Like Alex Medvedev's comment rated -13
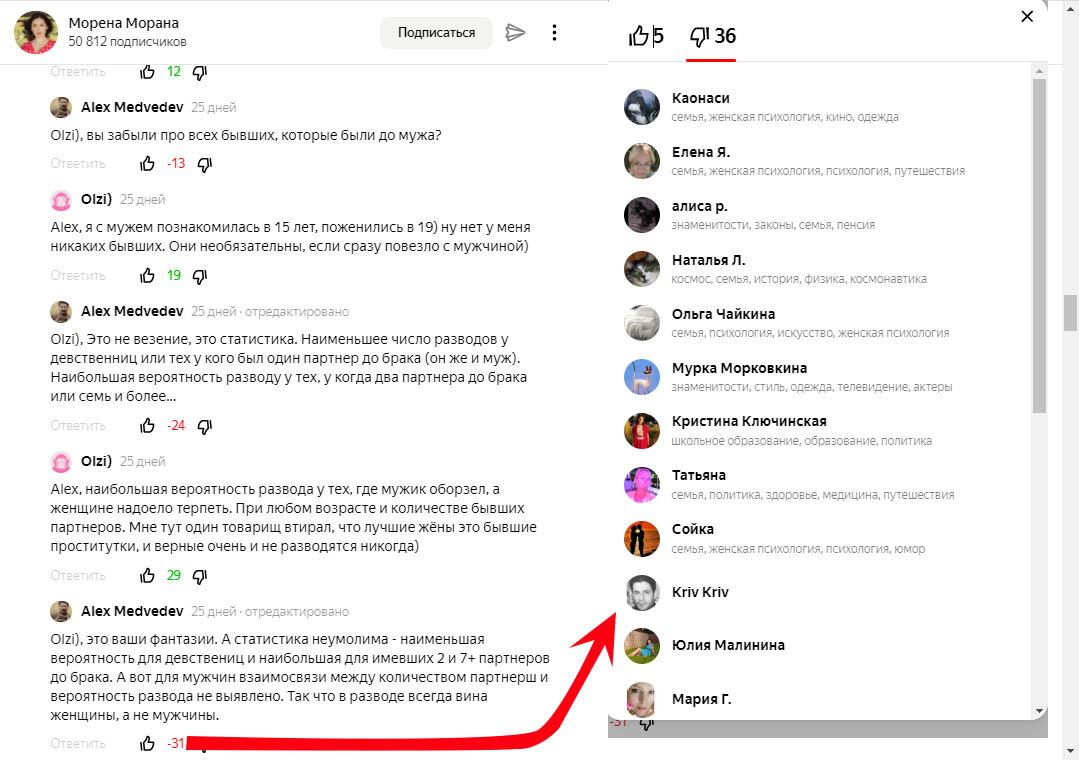 (147, 164)
